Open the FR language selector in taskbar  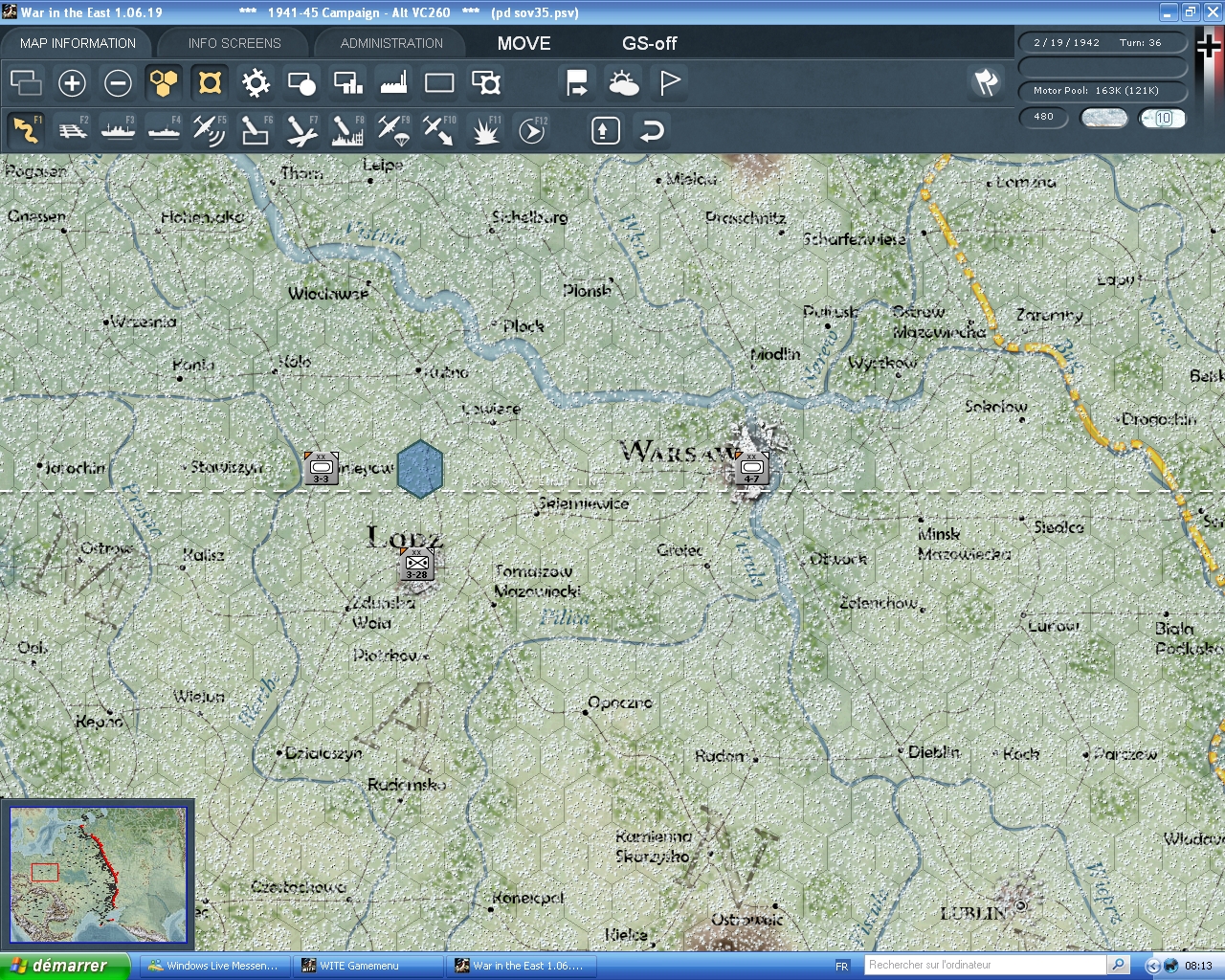[x=842, y=966]
